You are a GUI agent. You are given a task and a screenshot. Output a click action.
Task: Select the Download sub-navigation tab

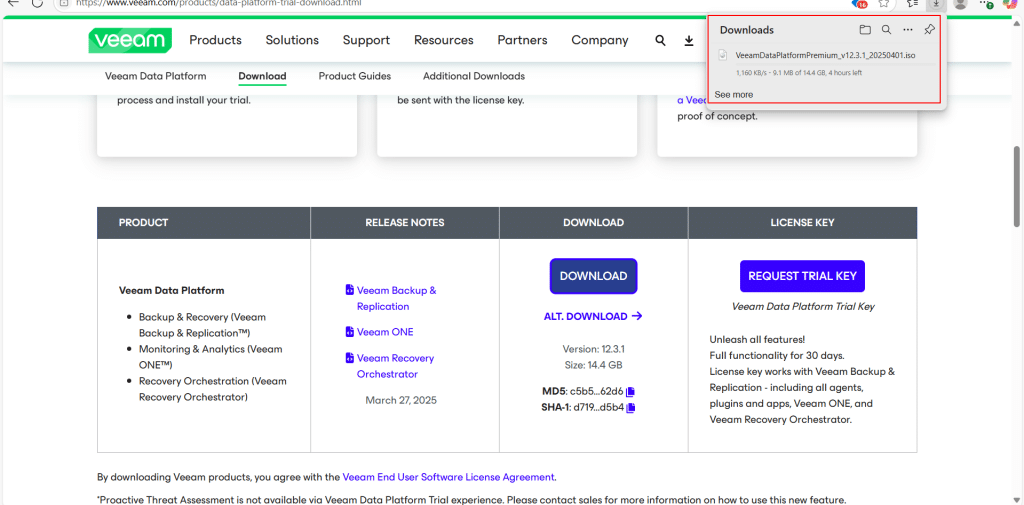(263, 76)
